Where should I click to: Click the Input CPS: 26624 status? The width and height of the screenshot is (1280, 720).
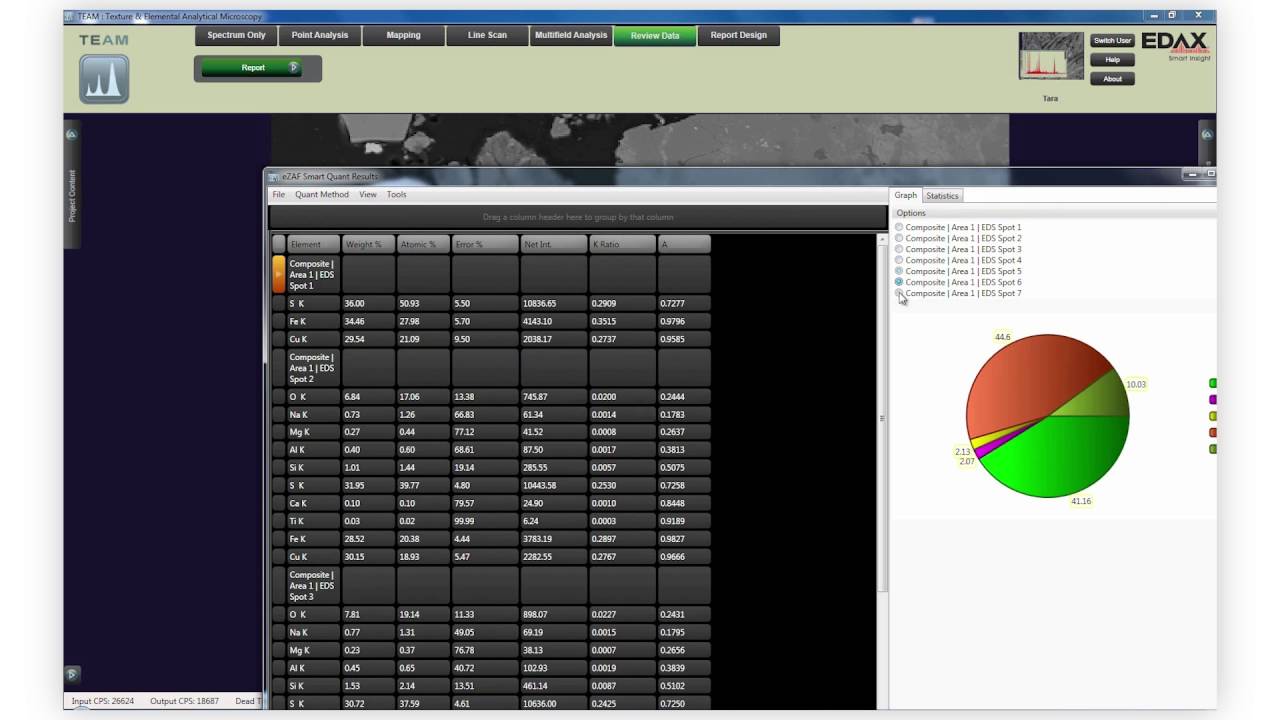(103, 701)
